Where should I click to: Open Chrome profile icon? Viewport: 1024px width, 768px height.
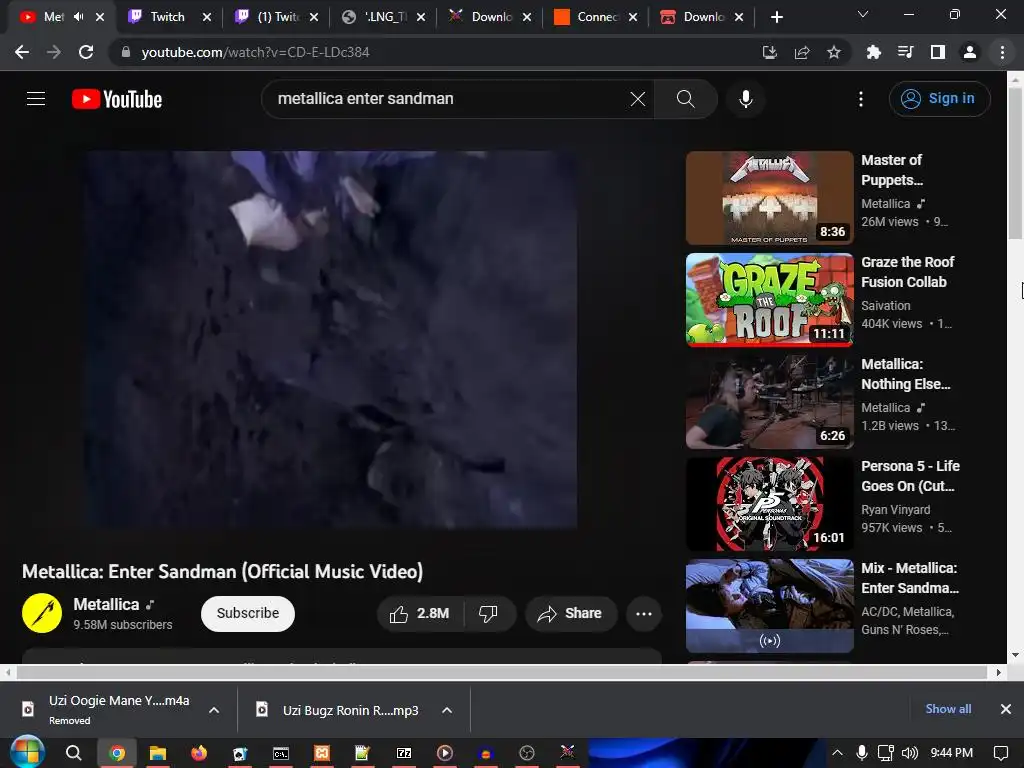[970, 52]
